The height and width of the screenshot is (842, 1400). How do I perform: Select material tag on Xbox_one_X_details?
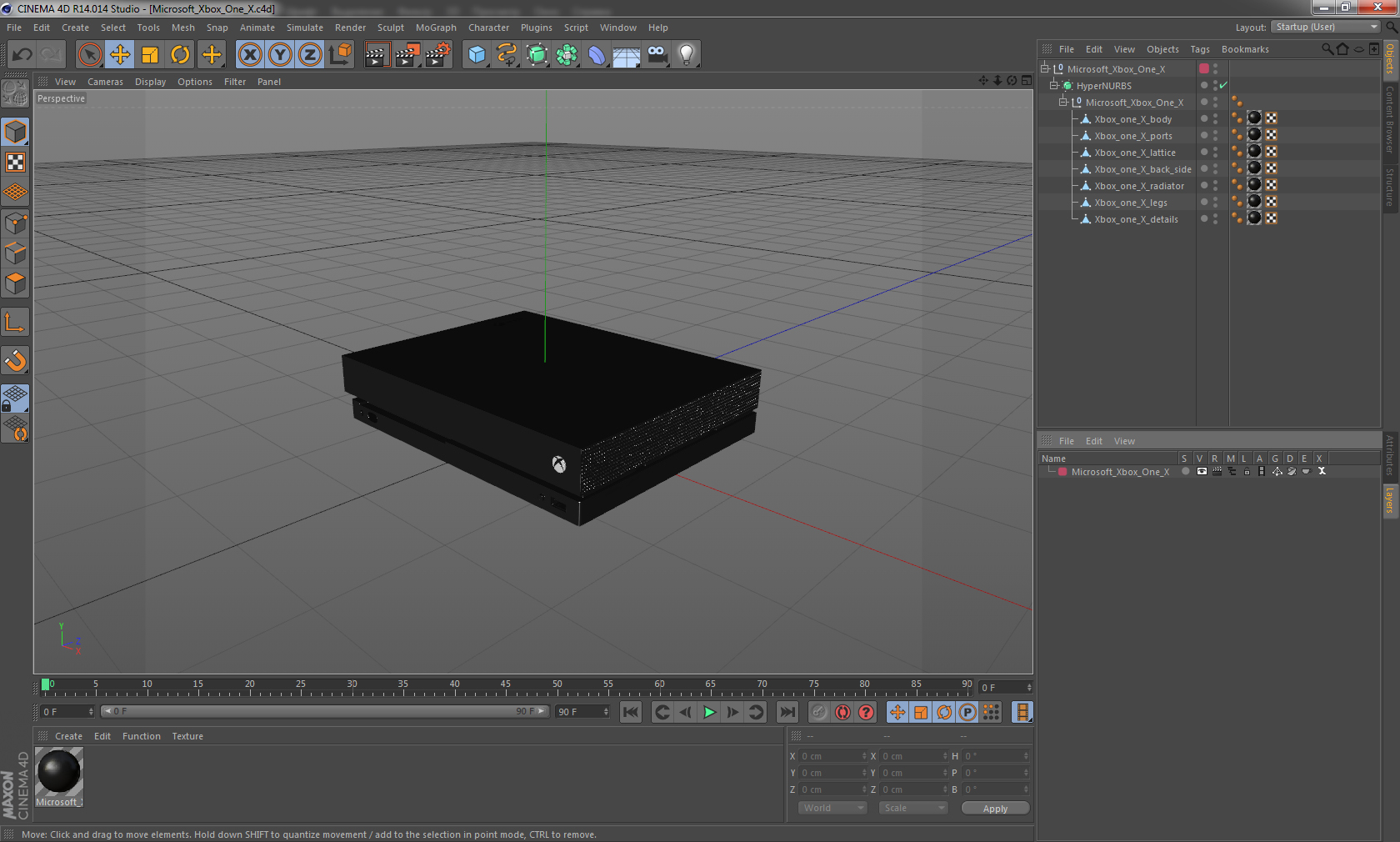pos(1254,218)
